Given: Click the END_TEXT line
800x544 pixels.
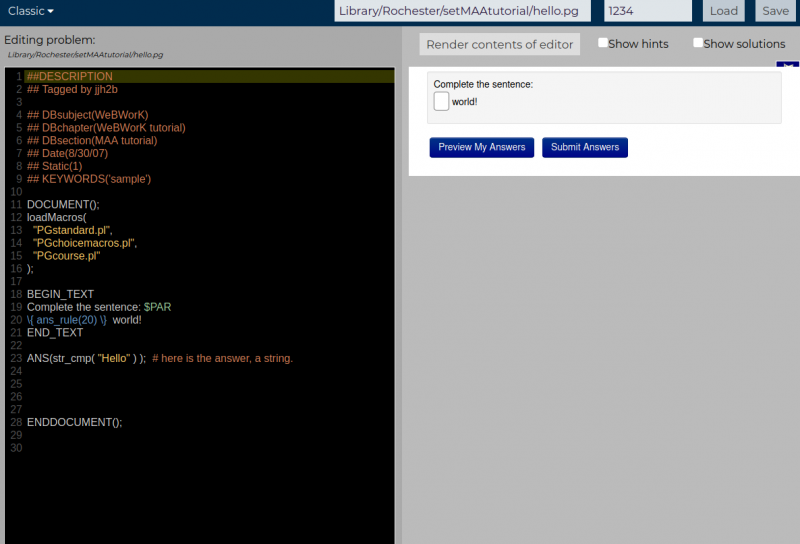Looking at the screenshot, I should 55,333.
